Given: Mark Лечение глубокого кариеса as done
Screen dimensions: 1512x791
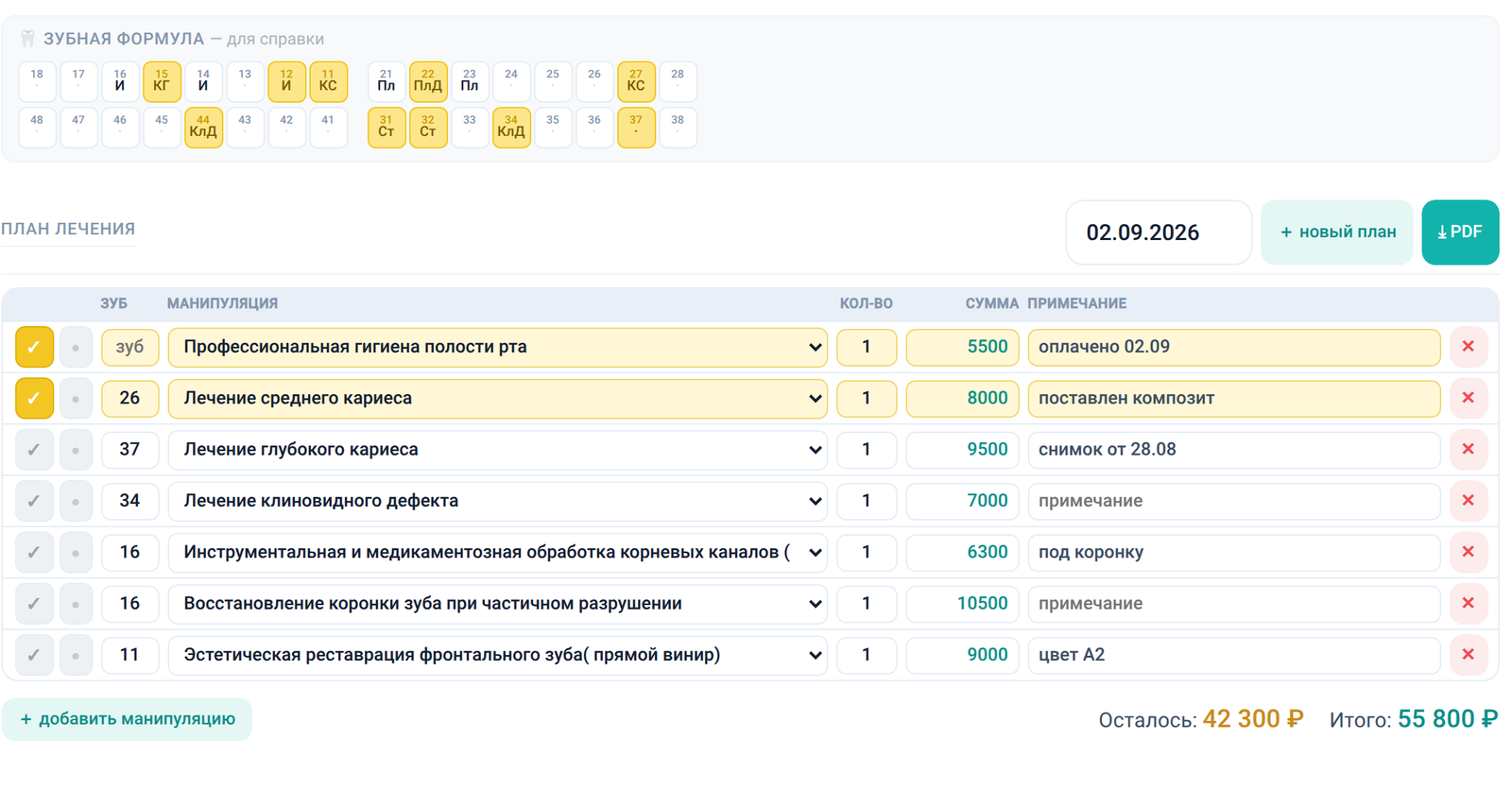Looking at the screenshot, I should coord(34,449).
